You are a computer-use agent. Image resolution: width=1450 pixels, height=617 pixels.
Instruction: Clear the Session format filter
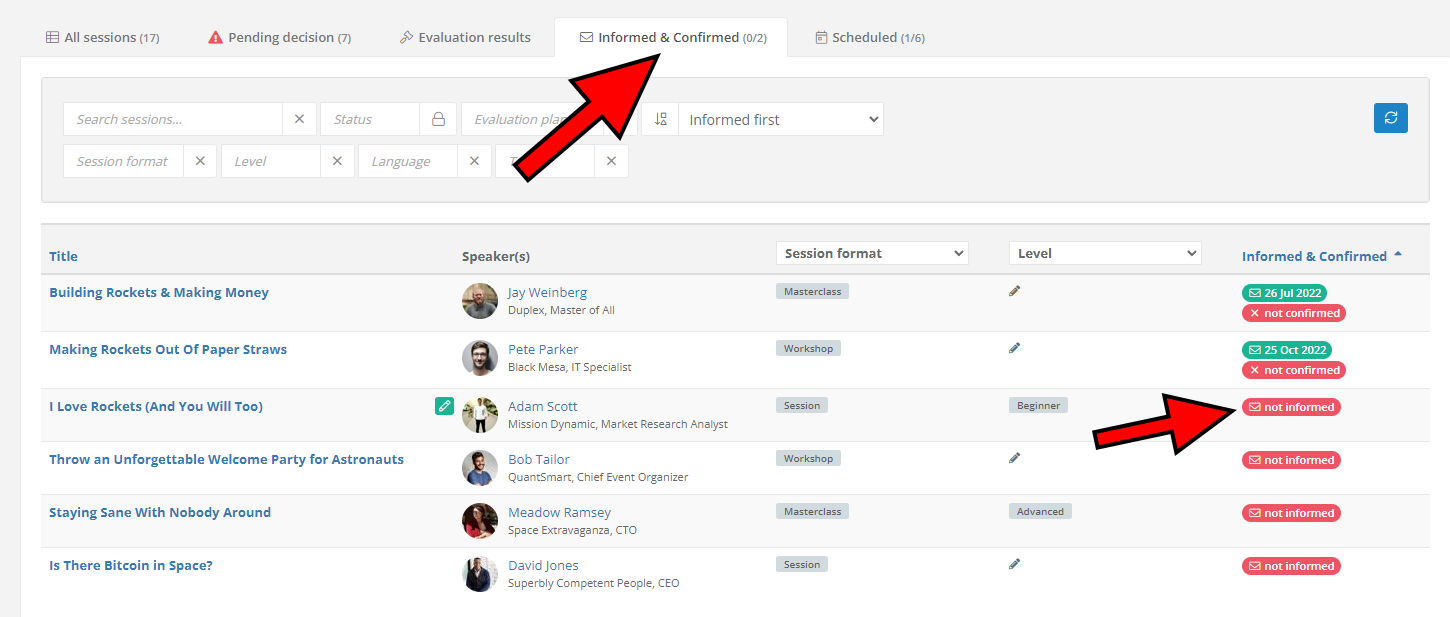click(200, 161)
